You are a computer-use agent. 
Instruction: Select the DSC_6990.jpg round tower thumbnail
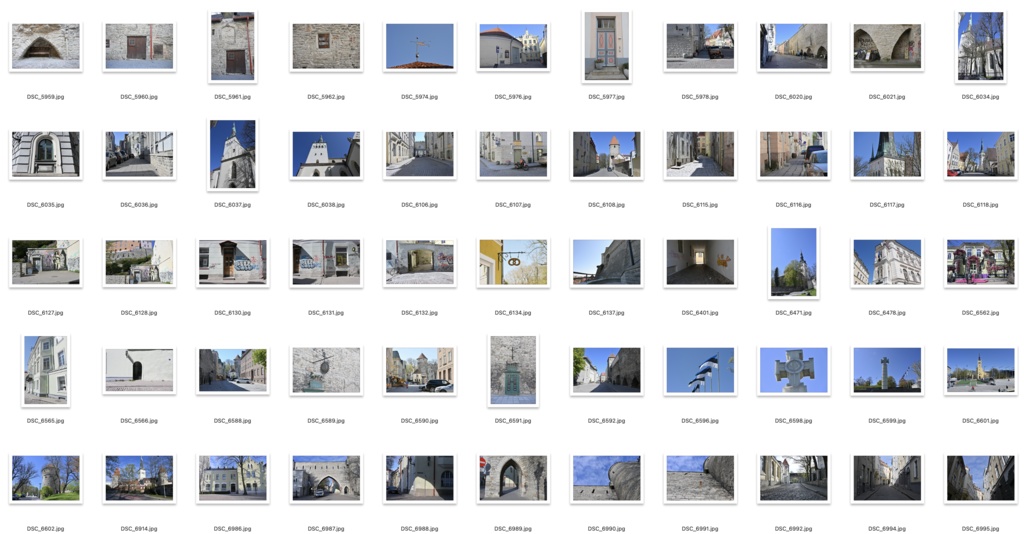coord(607,479)
